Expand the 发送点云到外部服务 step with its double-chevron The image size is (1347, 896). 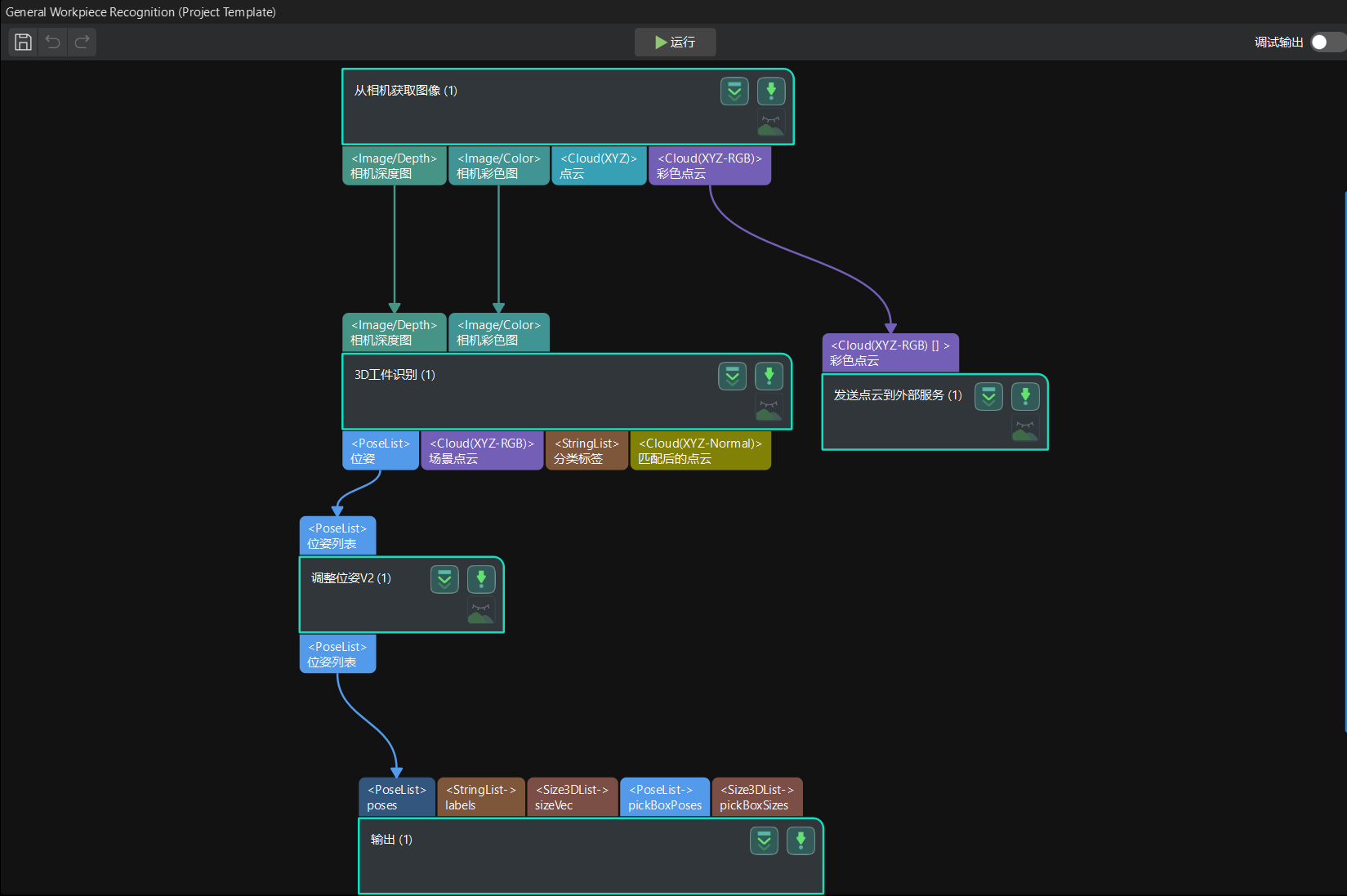click(x=988, y=396)
